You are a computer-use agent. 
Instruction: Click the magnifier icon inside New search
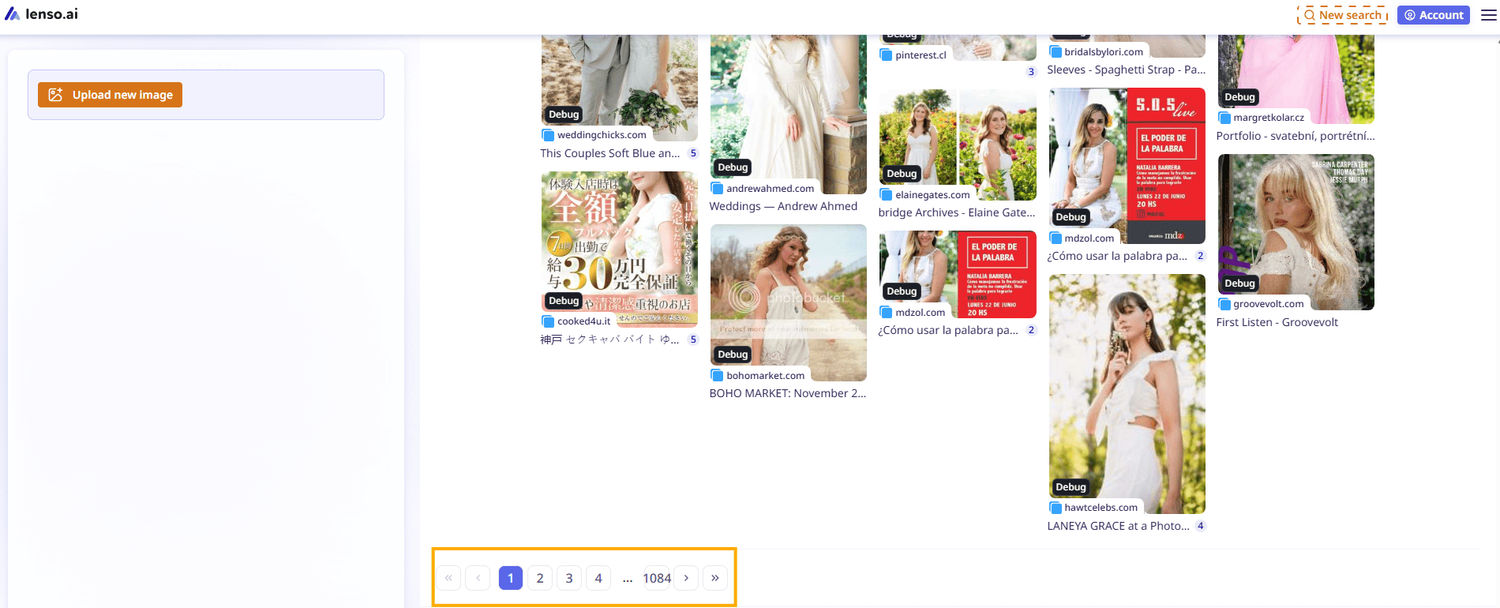(1310, 14)
